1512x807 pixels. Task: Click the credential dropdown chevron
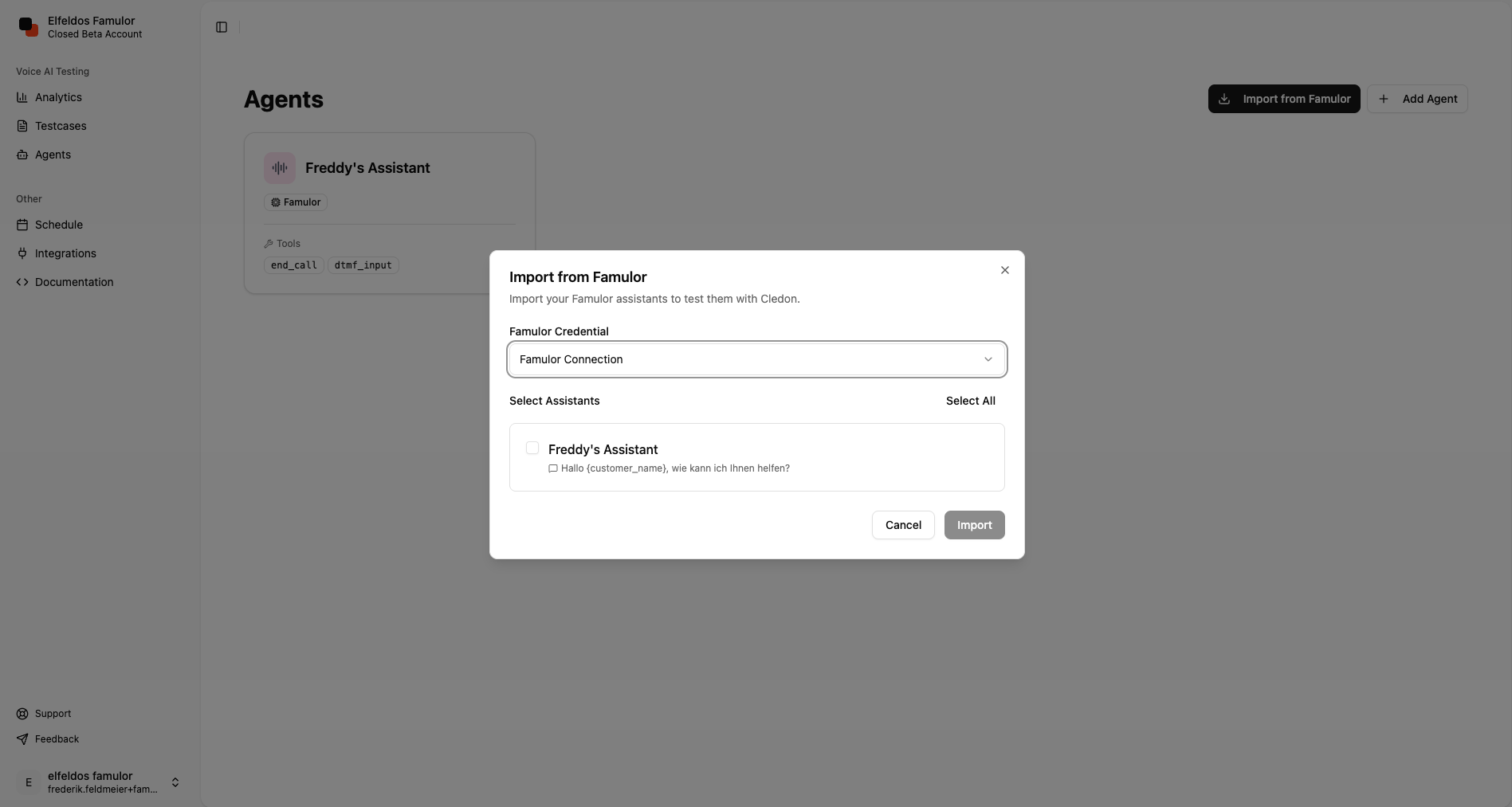coord(988,359)
